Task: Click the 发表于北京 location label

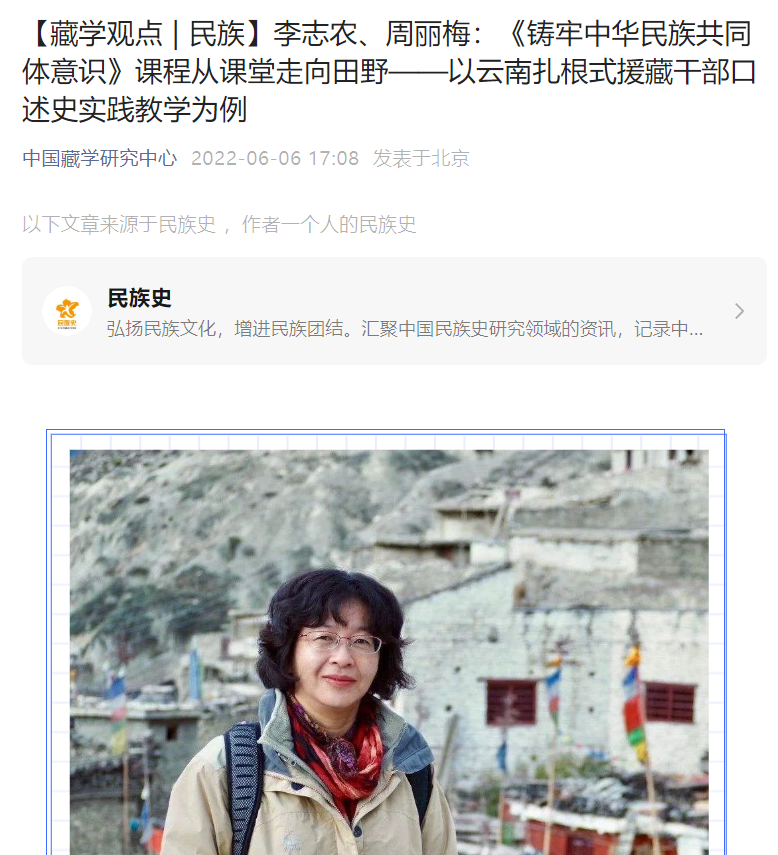Action: pyautogui.click(x=421, y=158)
